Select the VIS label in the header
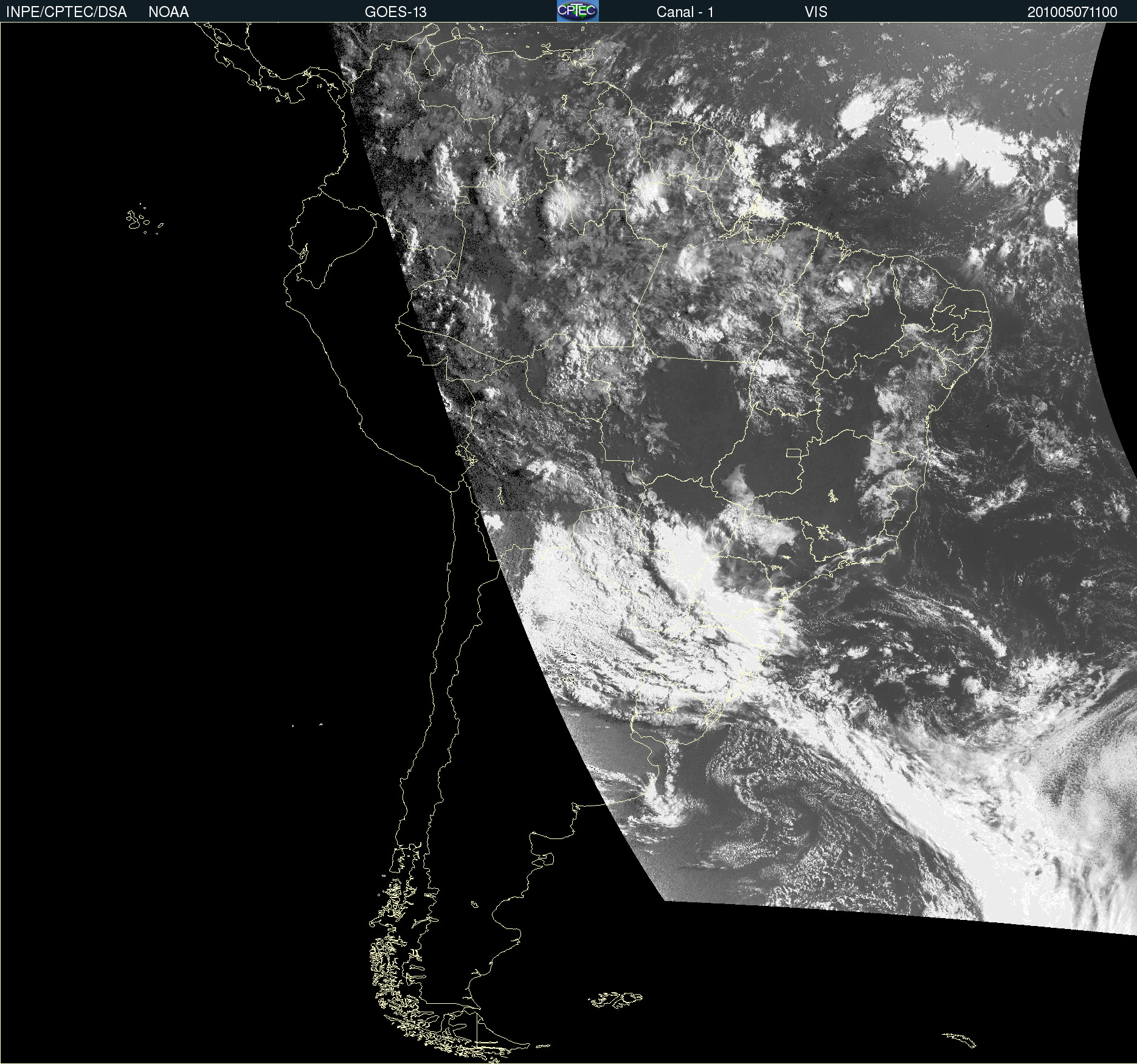This screenshot has width=1137, height=1064. 815,12
